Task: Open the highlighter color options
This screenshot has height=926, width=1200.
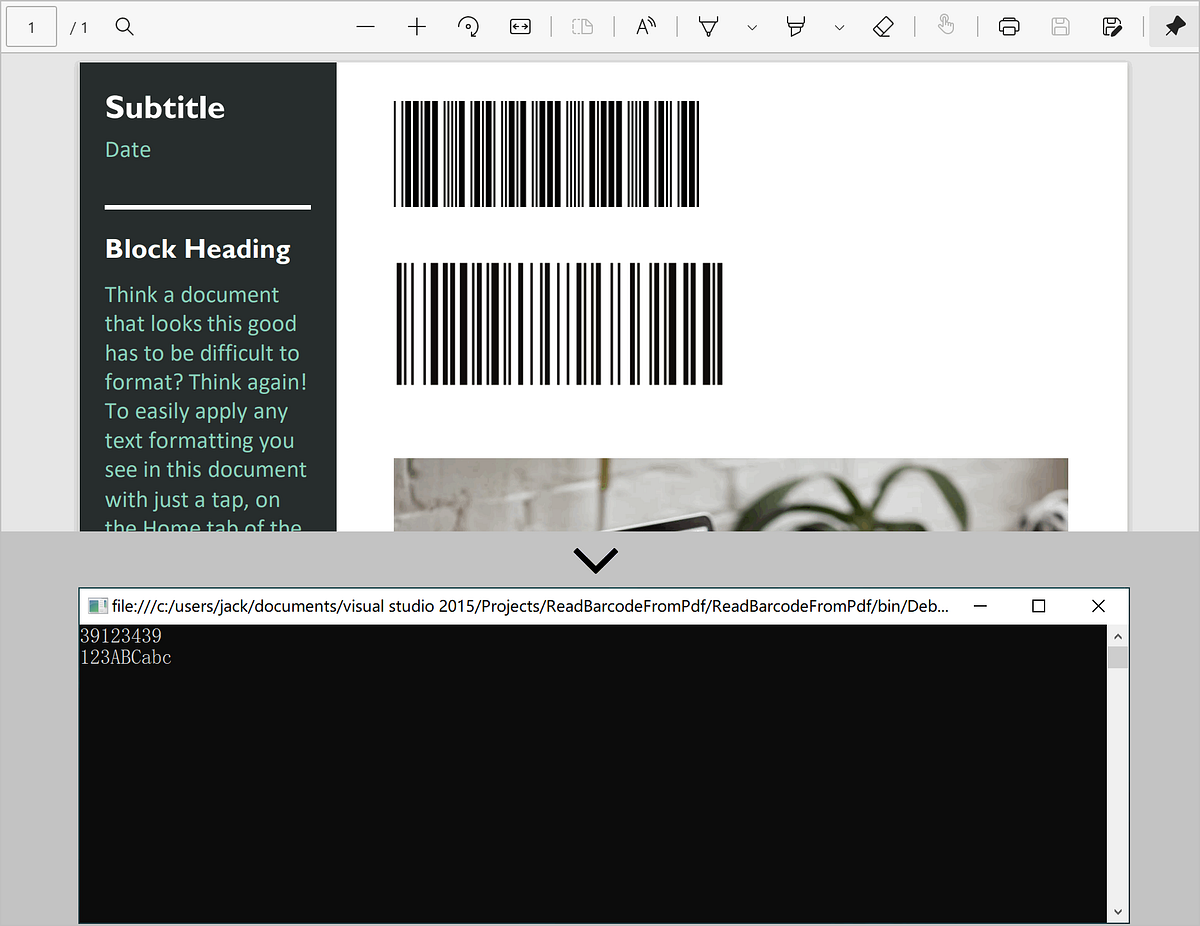Action: click(x=839, y=29)
